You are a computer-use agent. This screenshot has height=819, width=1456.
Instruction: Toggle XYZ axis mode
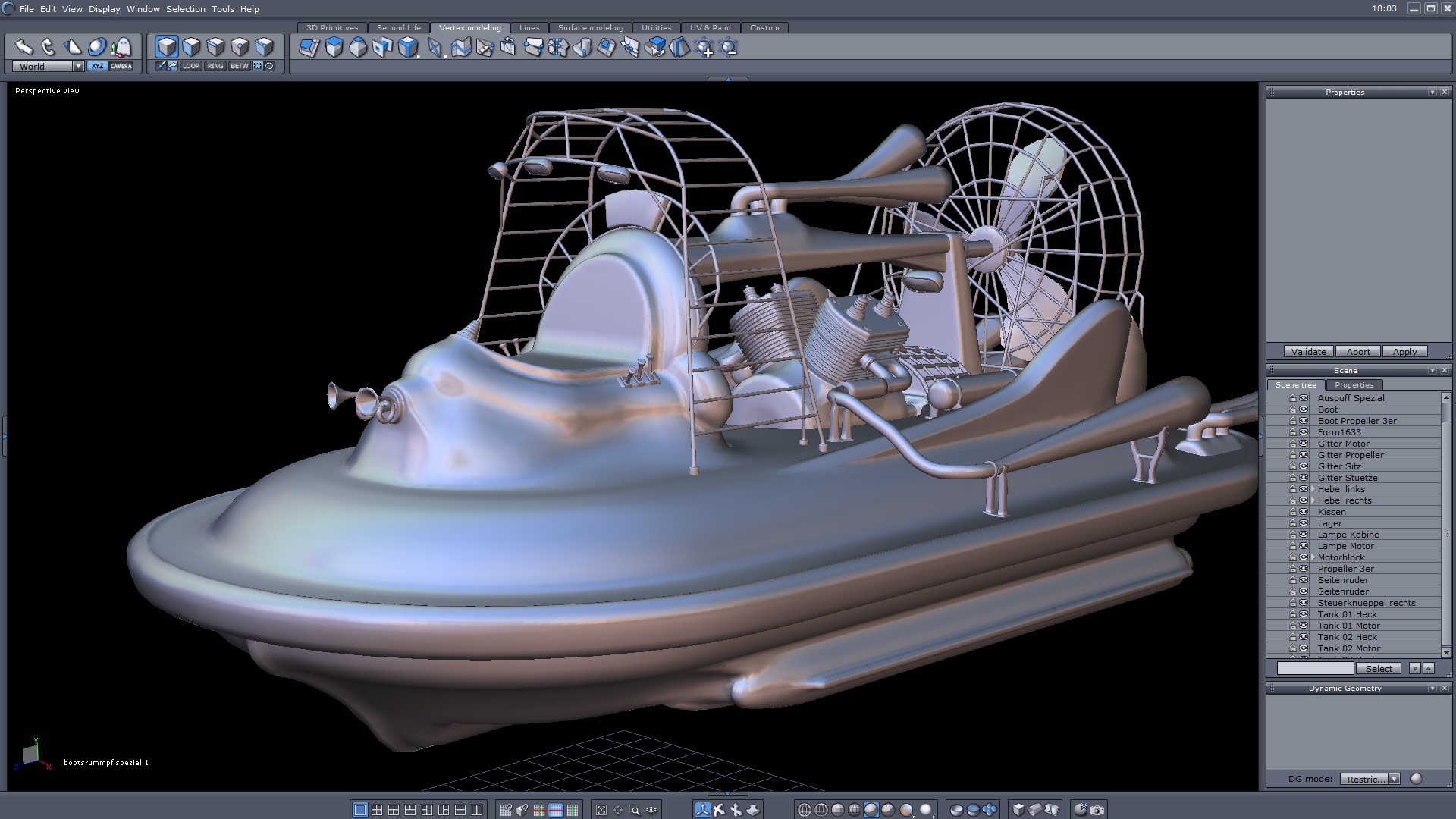97,66
